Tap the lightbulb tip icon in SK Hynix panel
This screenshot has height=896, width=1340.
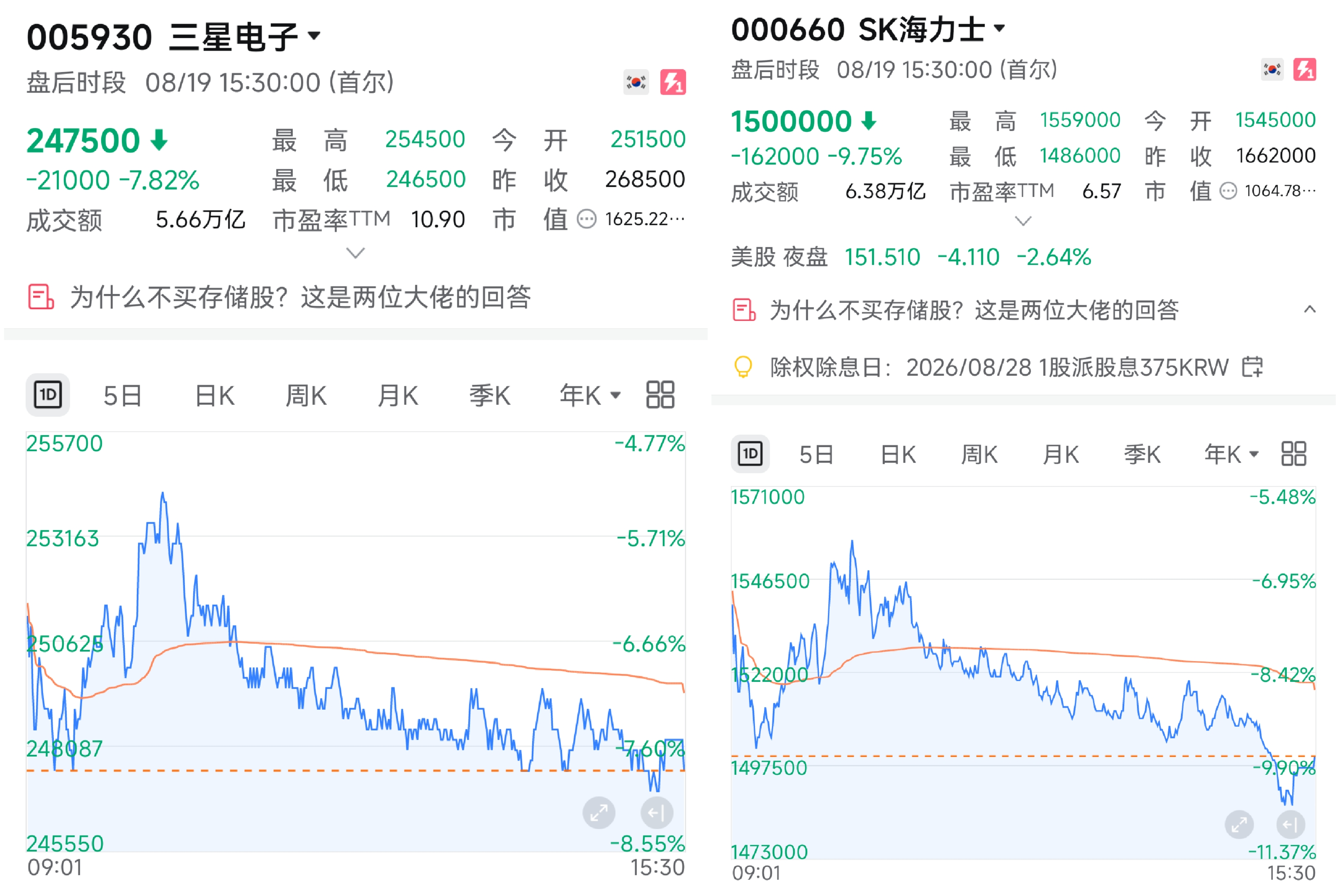tap(743, 367)
